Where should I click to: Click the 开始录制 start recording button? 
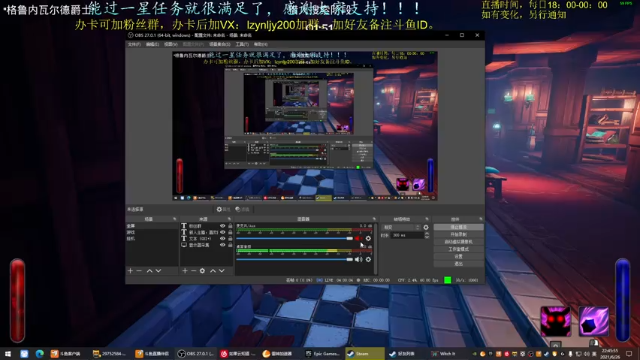(458, 234)
